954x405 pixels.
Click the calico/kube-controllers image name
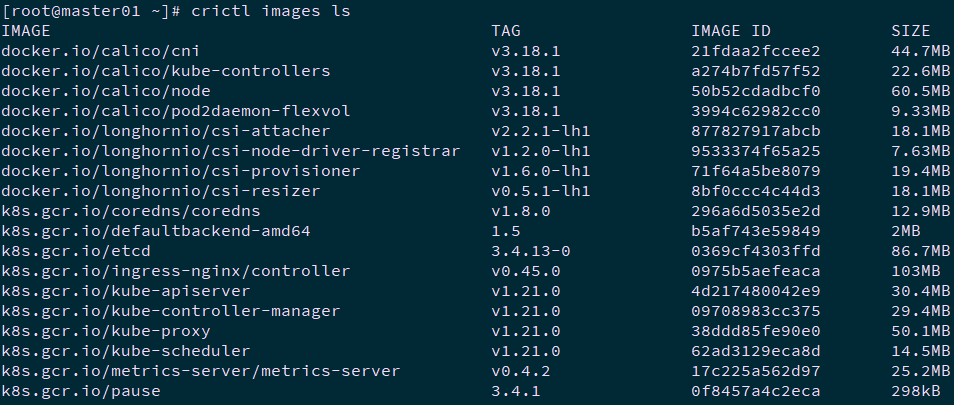tap(166, 71)
